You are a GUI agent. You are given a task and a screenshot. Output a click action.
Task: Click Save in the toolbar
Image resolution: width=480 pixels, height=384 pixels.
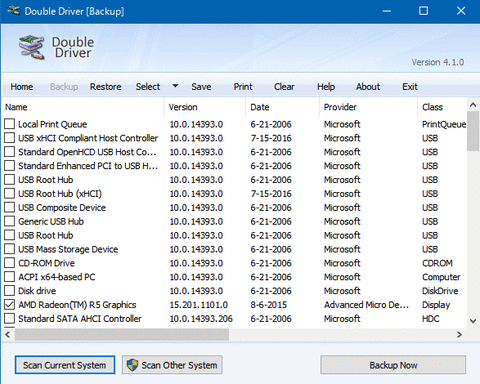201,87
